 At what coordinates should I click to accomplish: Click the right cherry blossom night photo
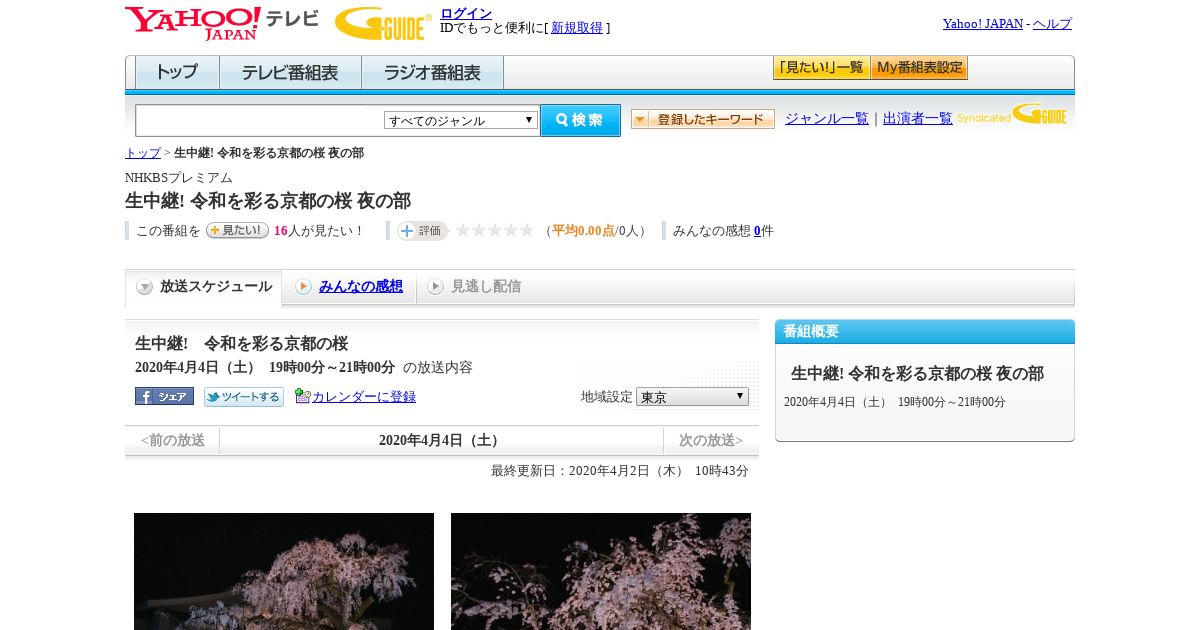[601, 571]
